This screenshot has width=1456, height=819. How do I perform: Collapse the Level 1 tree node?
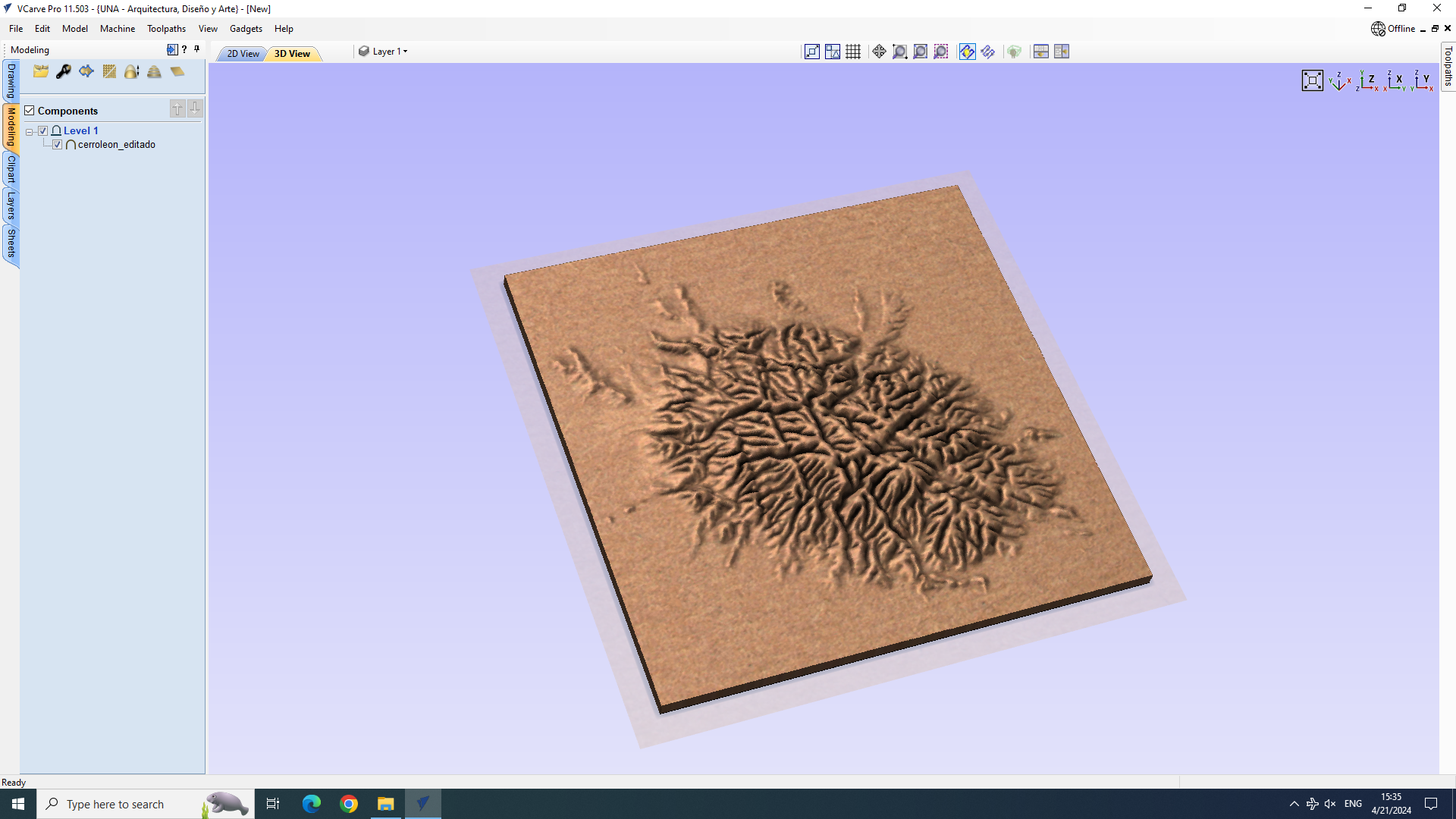tap(30, 132)
